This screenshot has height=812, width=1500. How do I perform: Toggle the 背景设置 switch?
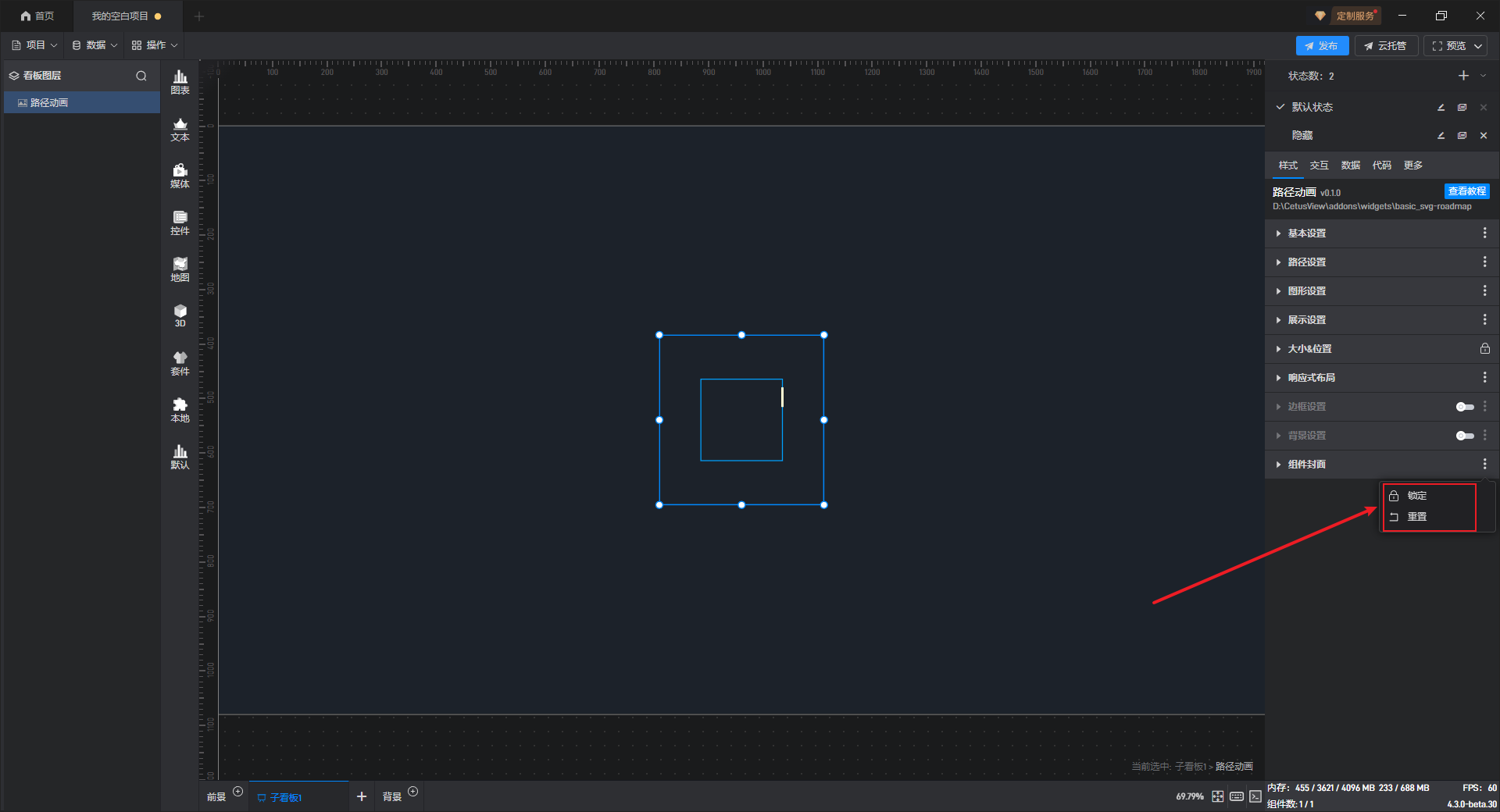(x=1465, y=436)
